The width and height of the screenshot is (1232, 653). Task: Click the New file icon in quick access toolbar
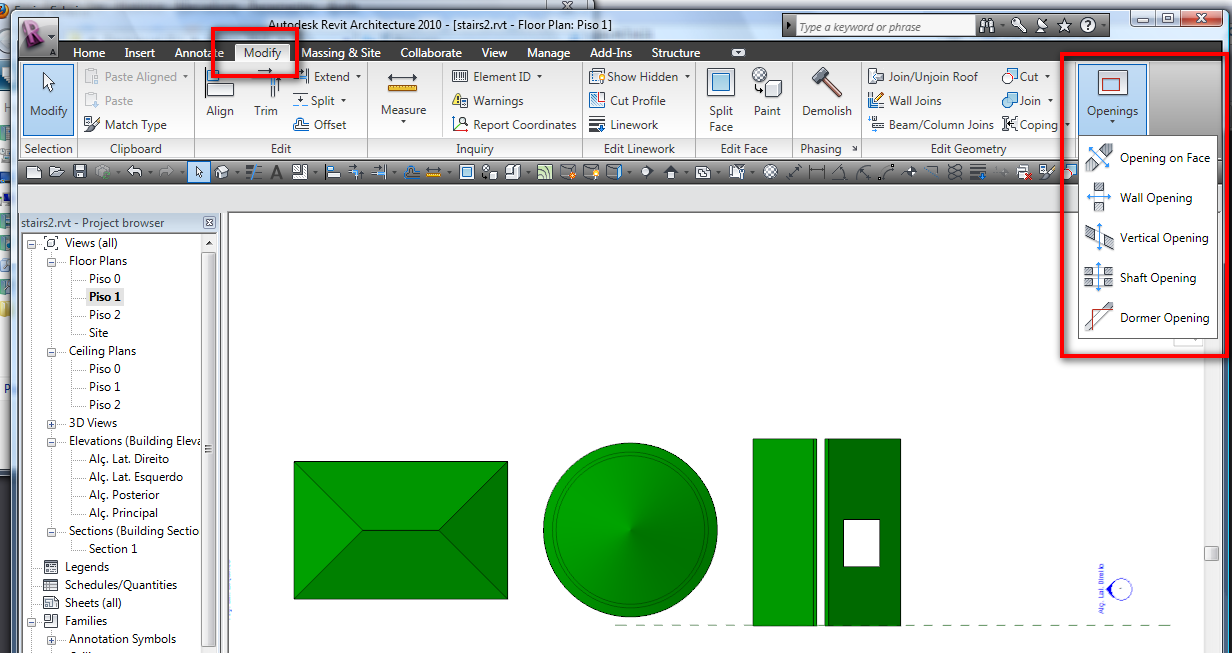point(33,172)
